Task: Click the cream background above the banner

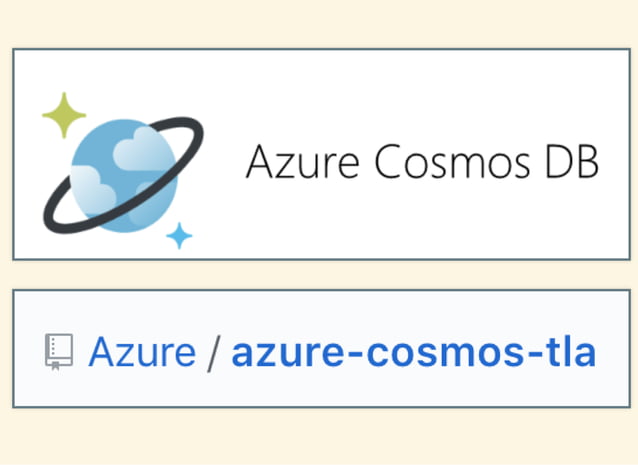Action: point(319,24)
